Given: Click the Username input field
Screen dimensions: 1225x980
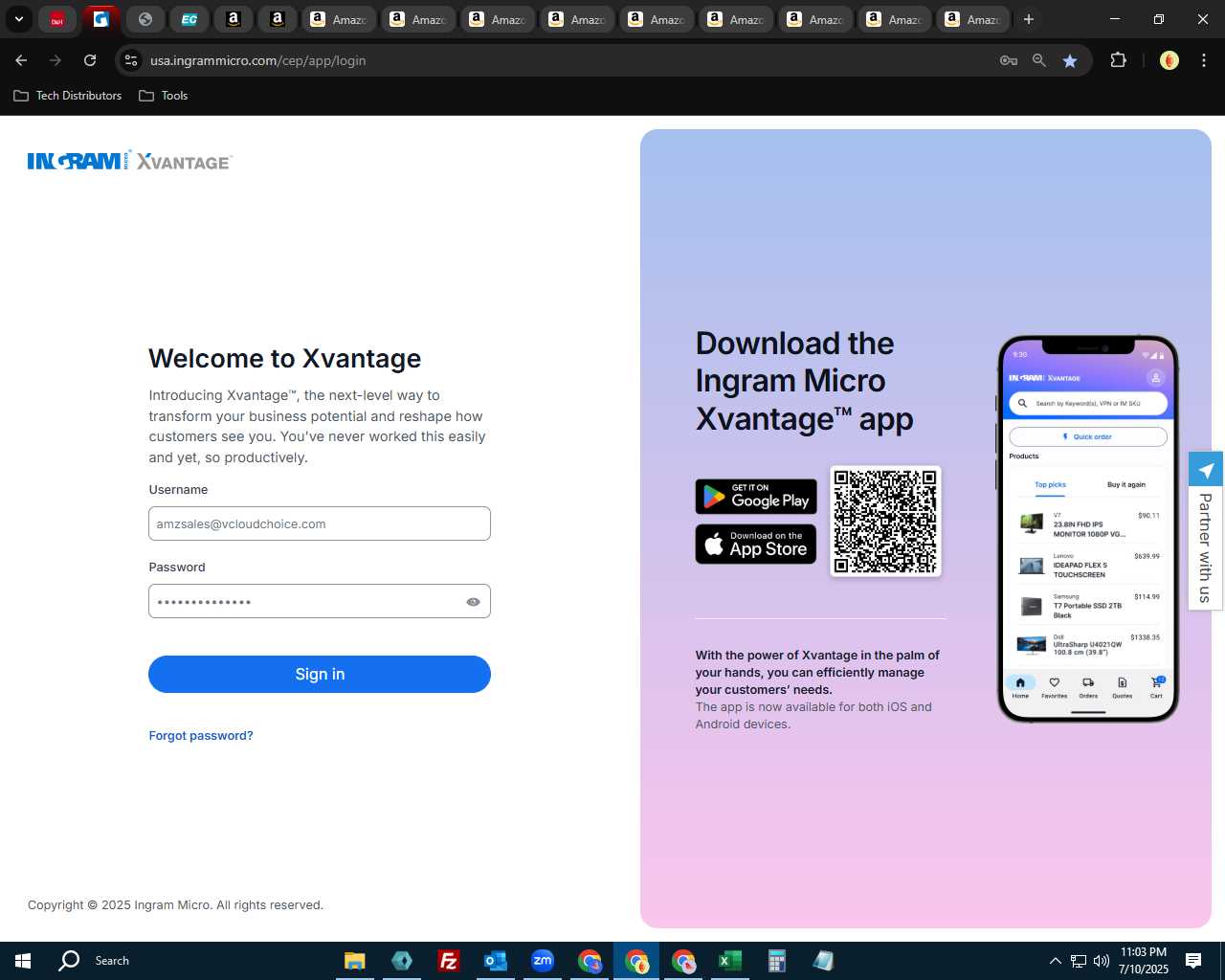Looking at the screenshot, I should (x=320, y=523).
